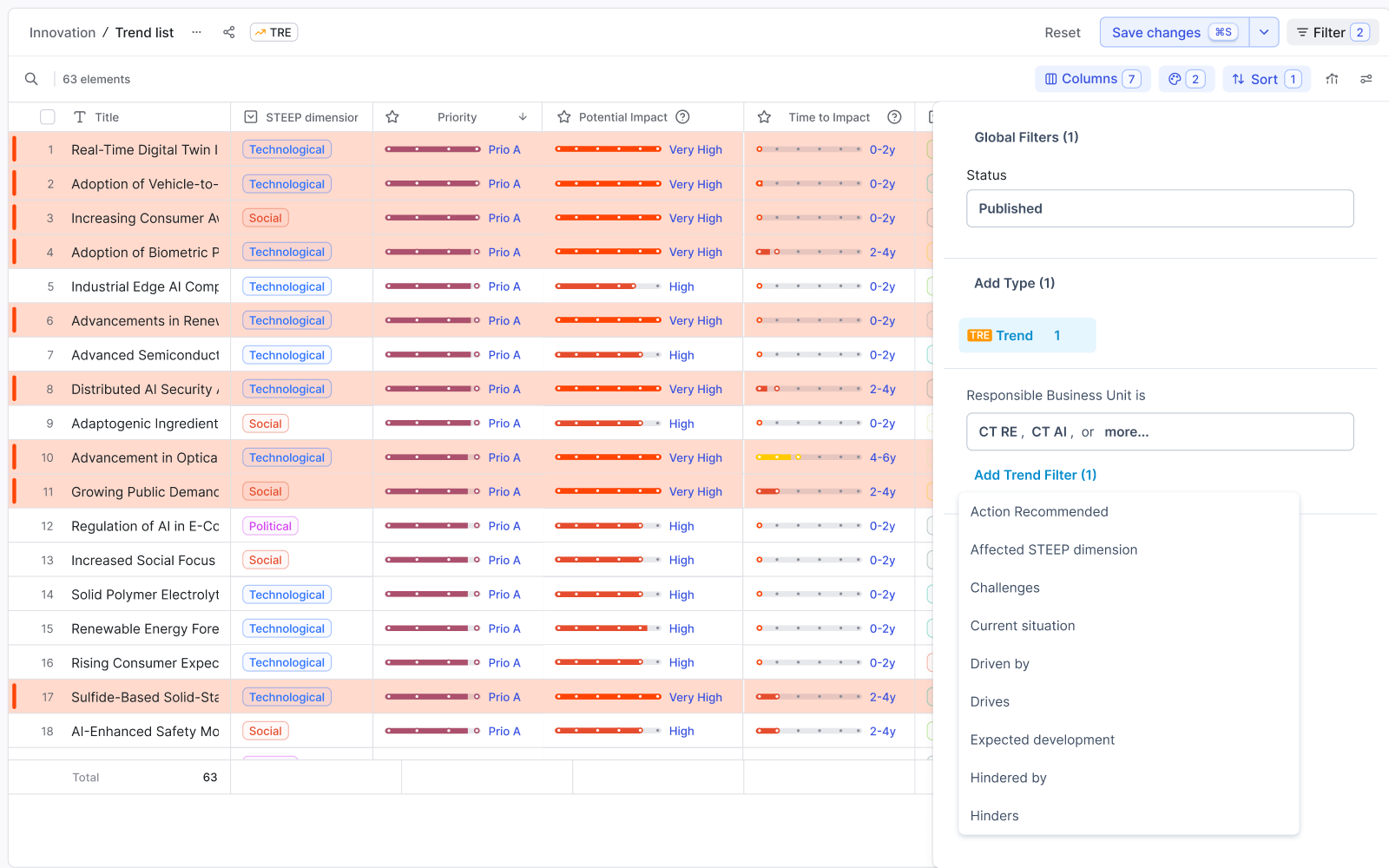Open the search magnifier icon
Image resolution: width=1389 pixels, height=868 pixels.
31,79
